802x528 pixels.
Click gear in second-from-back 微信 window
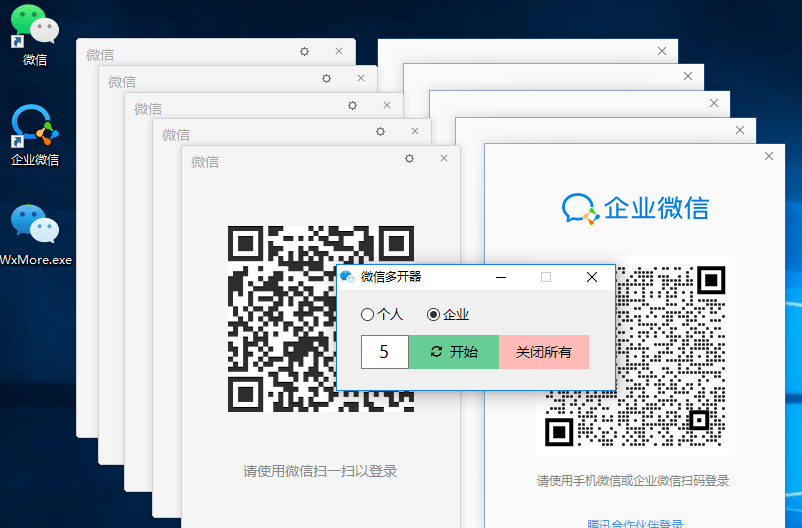tap(326, 78)
